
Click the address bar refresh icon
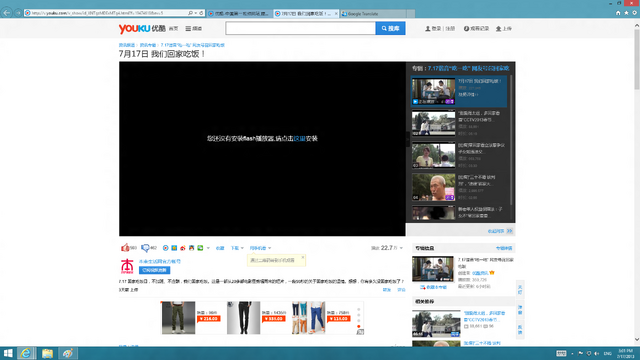tap(201, 13)
